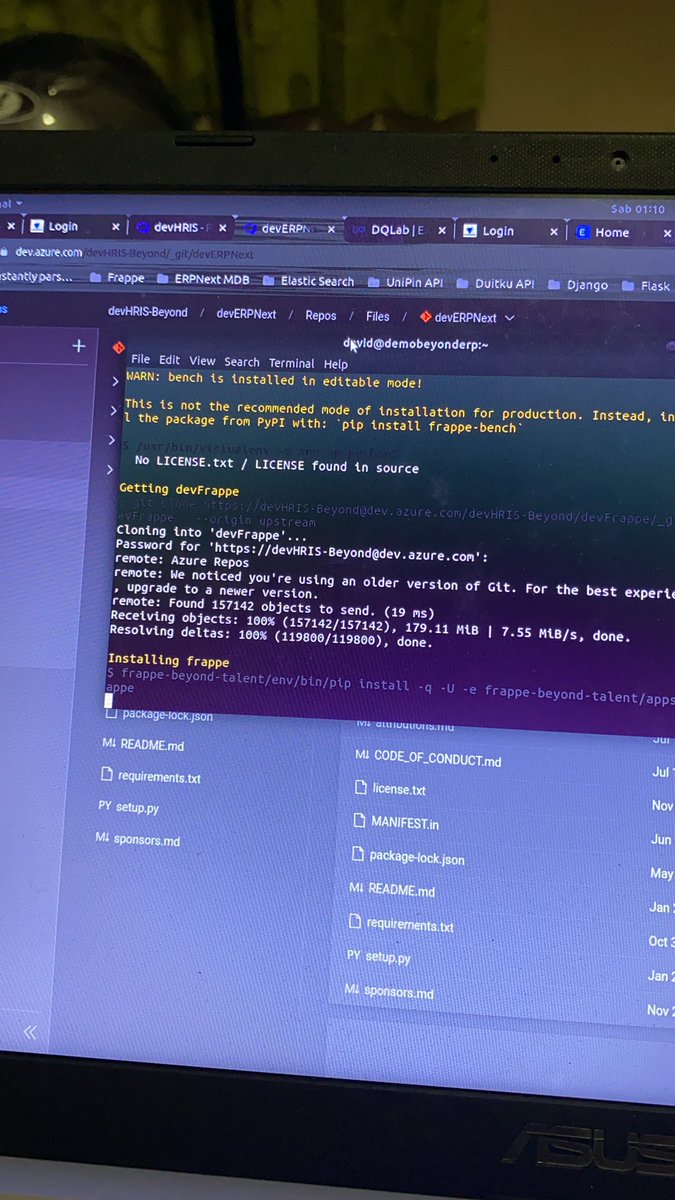Open the ERPNext MDB bookmark folder

click(x=201, y=280)
